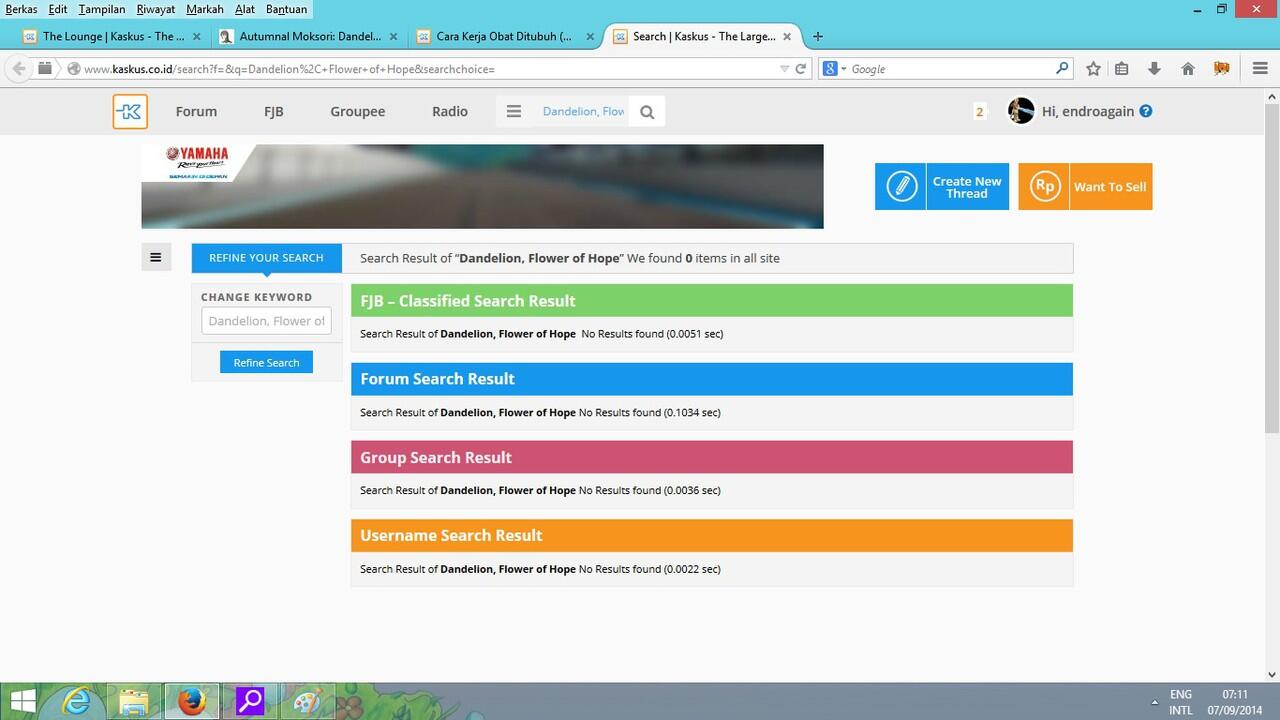Open the downloads arrow icon
Image resolution: width=1280 pixels, height=720 pixels.
(1154, 69)
